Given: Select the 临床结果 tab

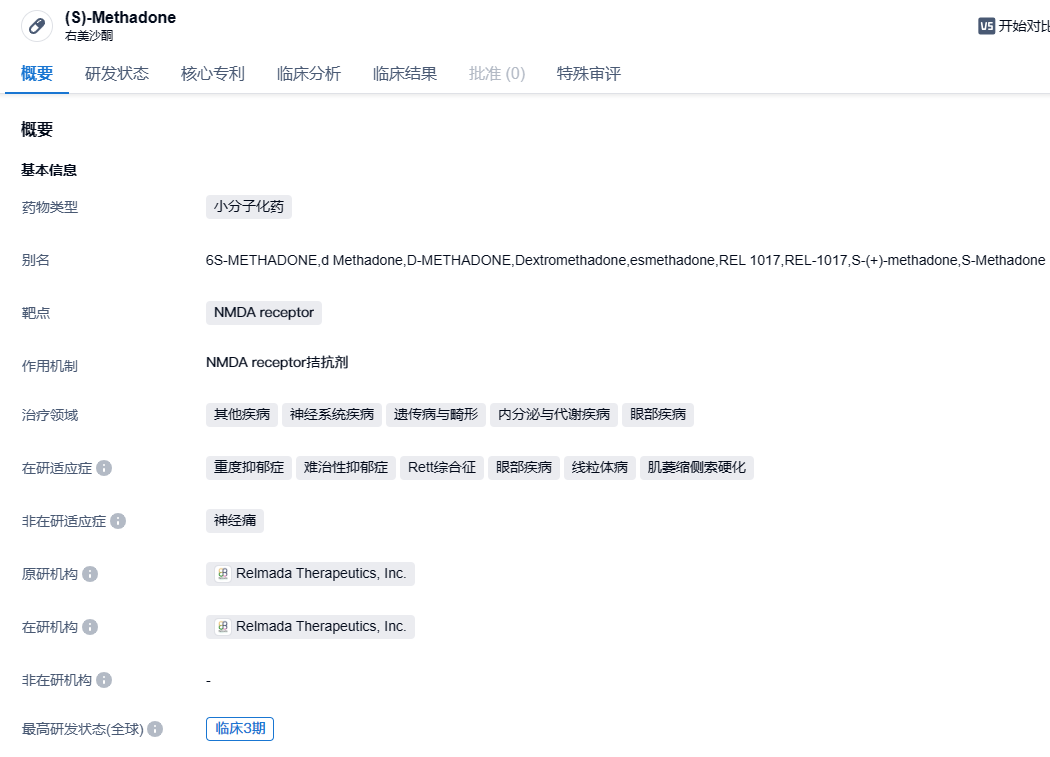Looking at the screenshot, I should [x=405, y=74].
